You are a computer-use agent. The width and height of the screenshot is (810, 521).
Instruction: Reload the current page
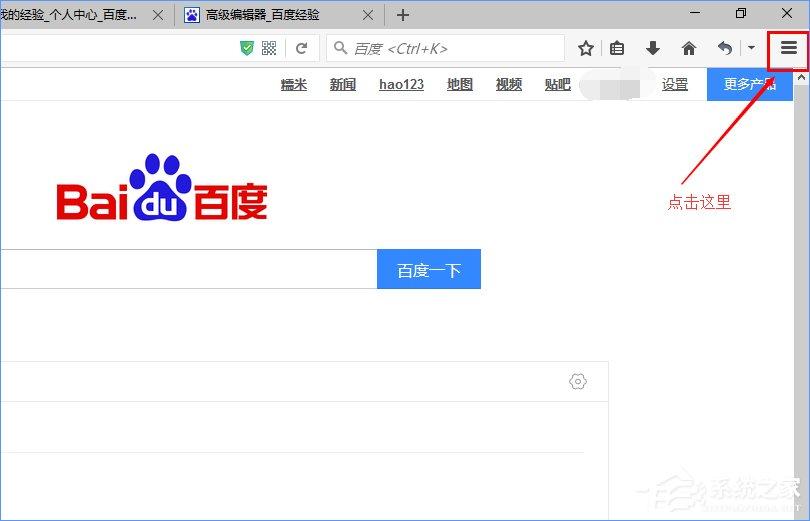click(x=302, y=49)
